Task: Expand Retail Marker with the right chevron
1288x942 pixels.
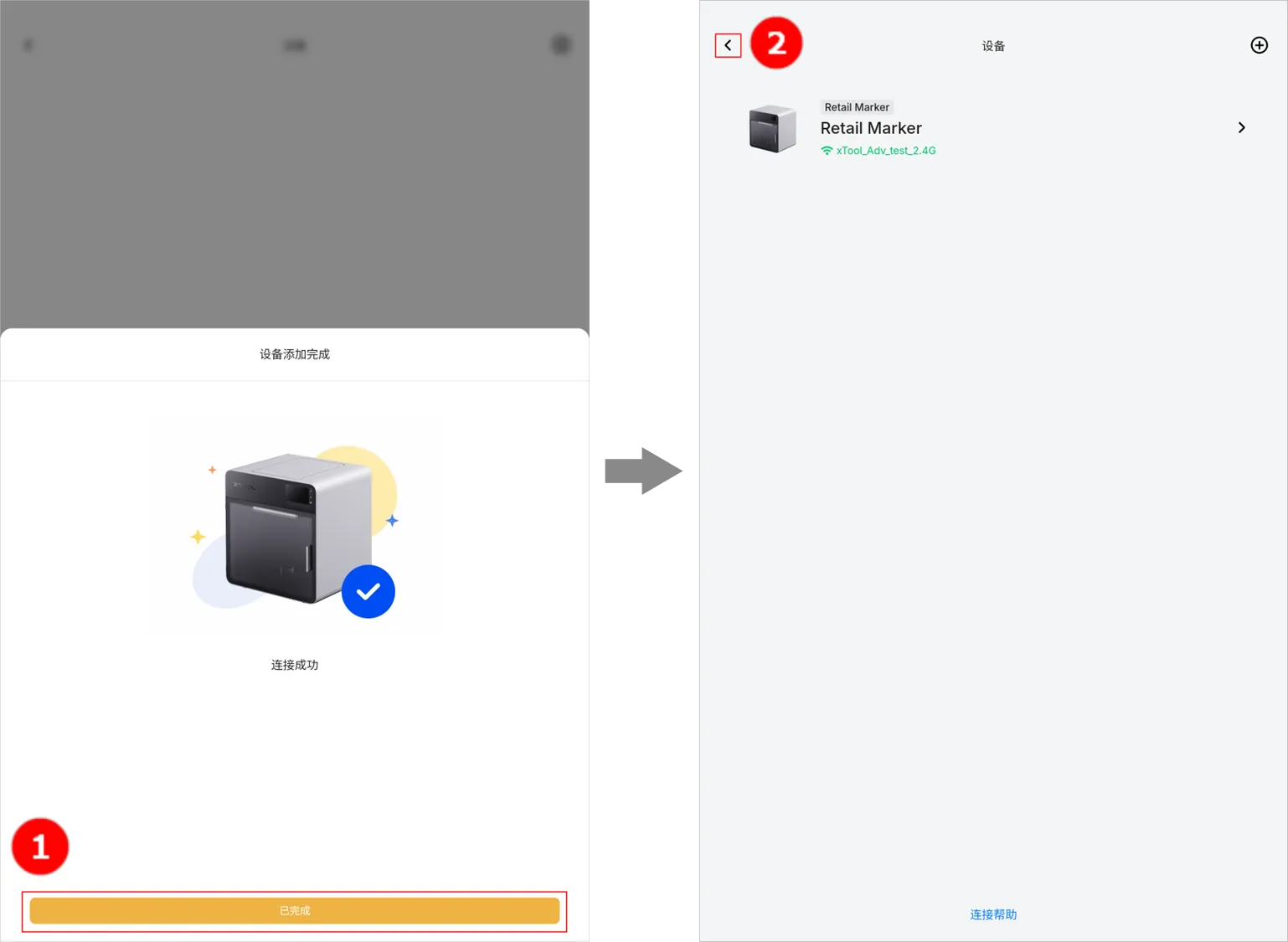Action: [1241, 127]
